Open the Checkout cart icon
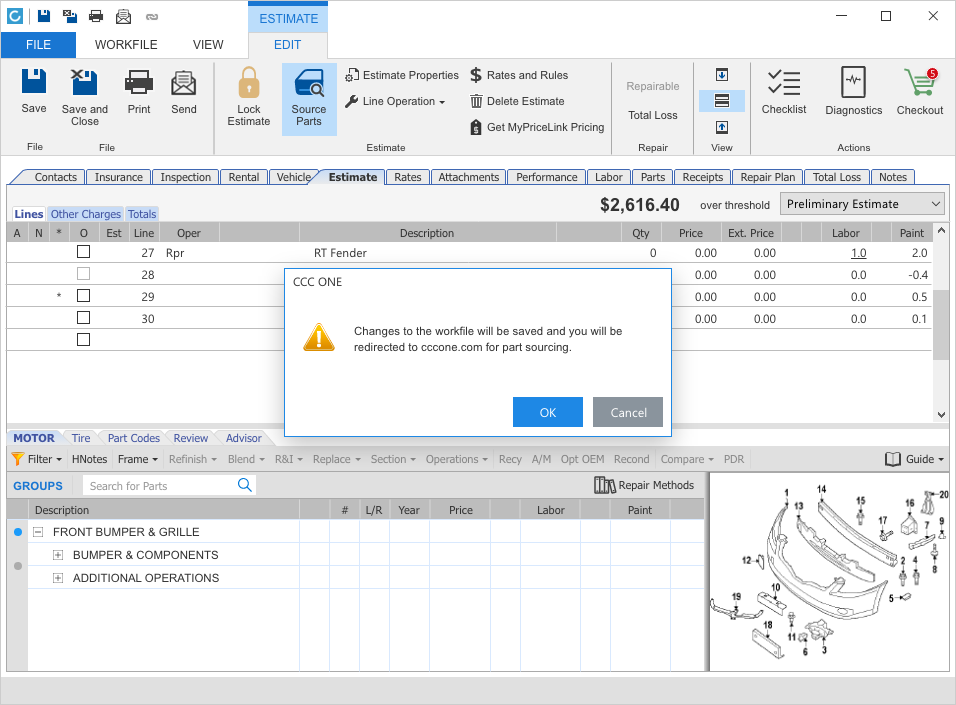The height and width of the screenshot is (705, 956). point(919,84)
